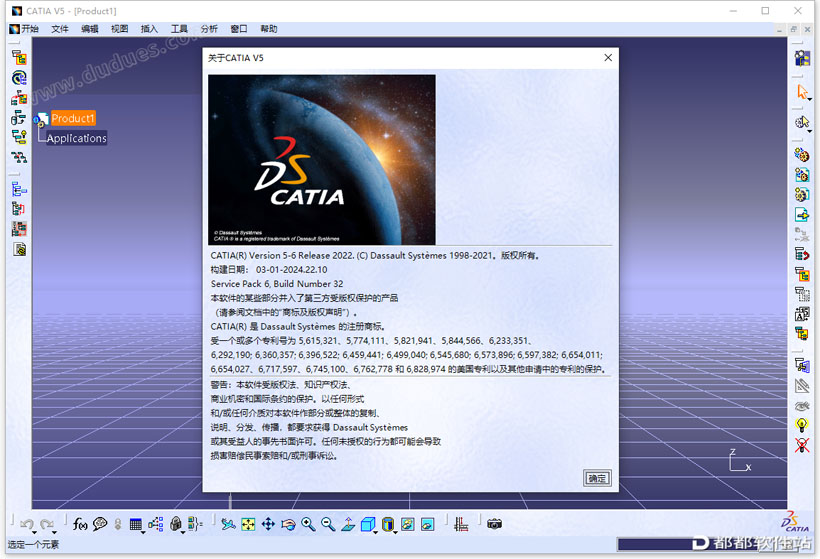Image resolution: width=820 pixels, height=559 pixels.
Task: Click the Undo arrow icon
Action: coord(26,523)
